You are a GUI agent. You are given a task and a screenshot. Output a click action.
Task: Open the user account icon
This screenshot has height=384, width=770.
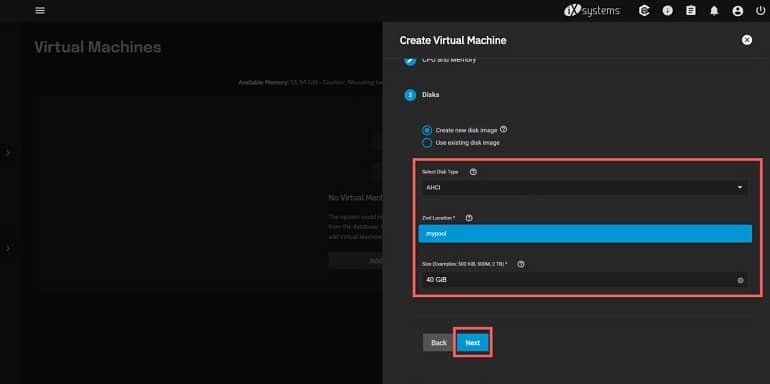pos(738,11)
